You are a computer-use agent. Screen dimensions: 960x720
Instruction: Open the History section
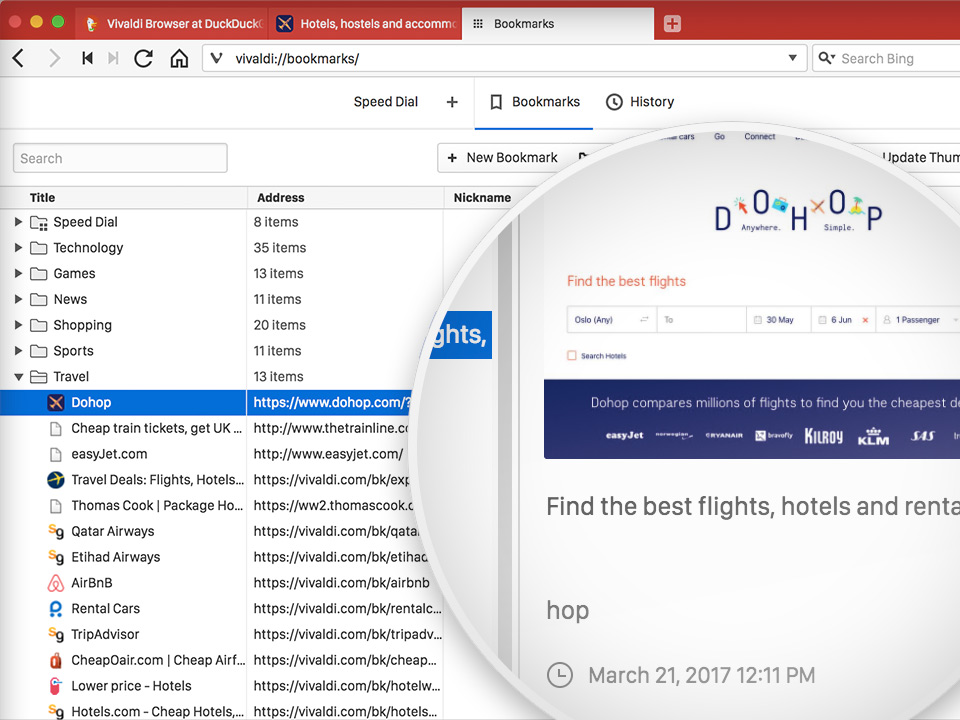tap(640, 102)
